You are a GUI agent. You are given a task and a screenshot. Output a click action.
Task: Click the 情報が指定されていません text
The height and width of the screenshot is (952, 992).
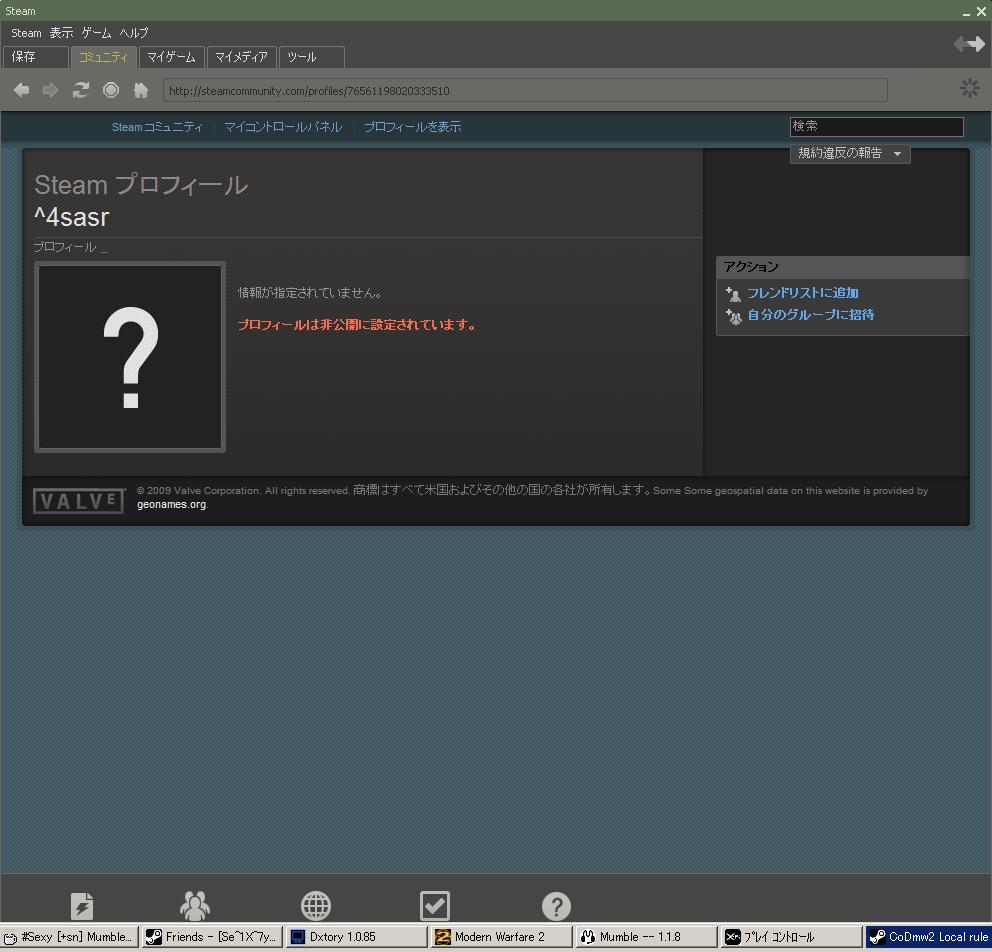pyautogui.click(x=310, y=293)
